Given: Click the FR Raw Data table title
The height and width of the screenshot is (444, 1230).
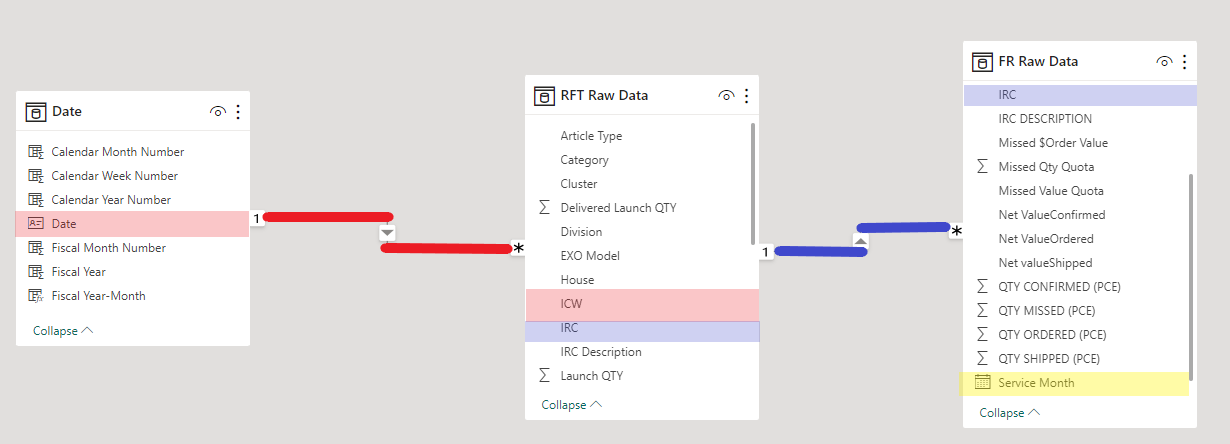Looking at the screenshot, I should (x=1038, y=62).
